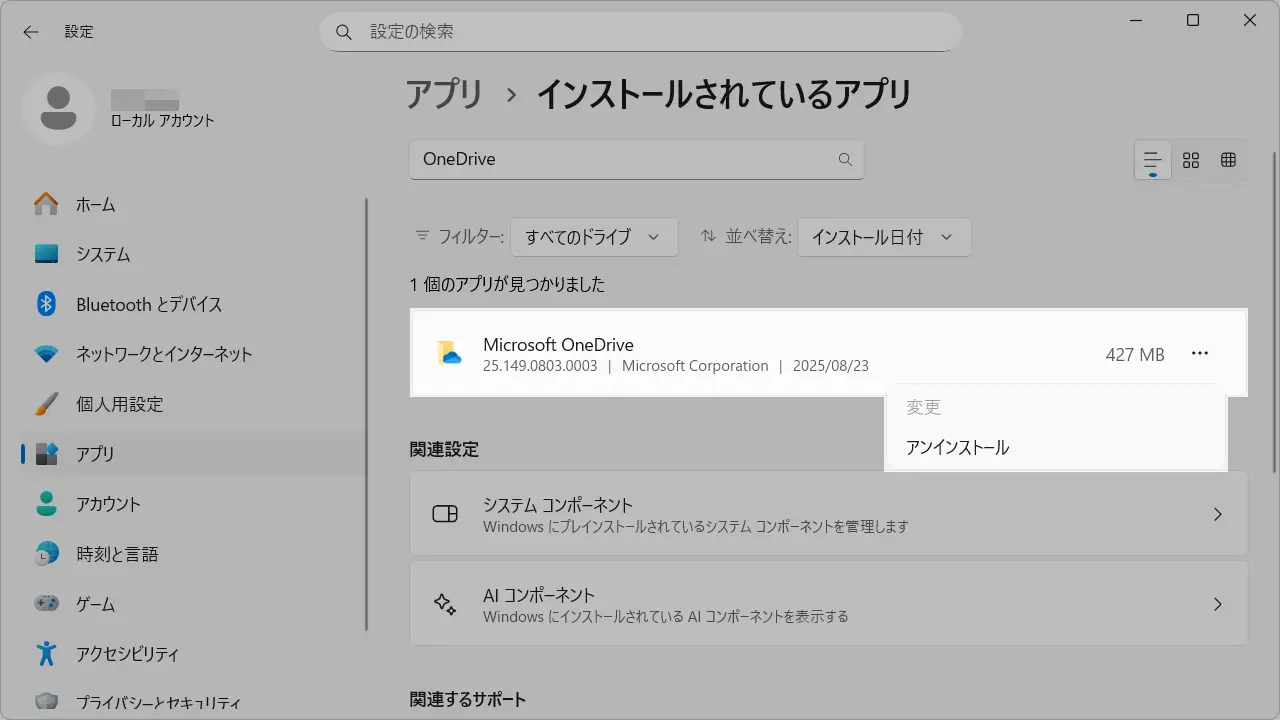The width and height of the screenshot is (1280, 720).
Task: Open the three-dot menu for Microsoft OneDrive
Action: tap(1200, 353)
